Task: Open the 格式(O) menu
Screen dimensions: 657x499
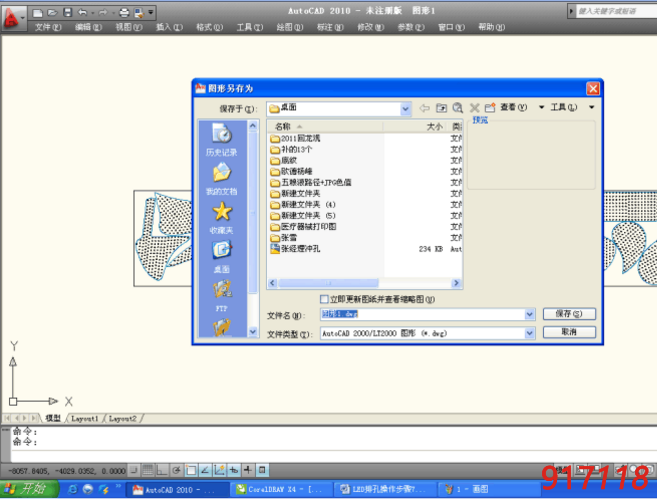Action: (210, 27)
